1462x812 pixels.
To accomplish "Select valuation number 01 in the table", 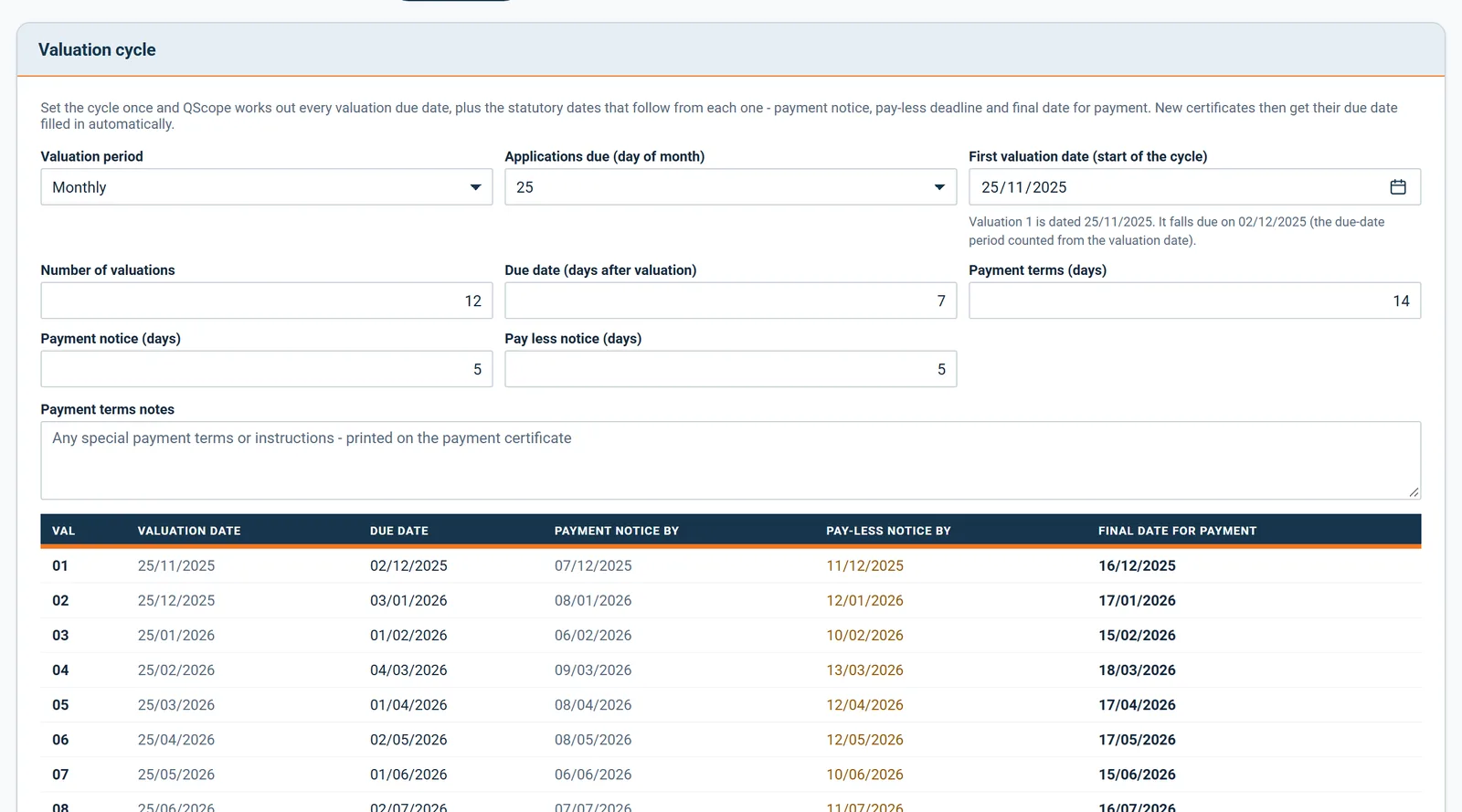I will [x=60, y=566].
